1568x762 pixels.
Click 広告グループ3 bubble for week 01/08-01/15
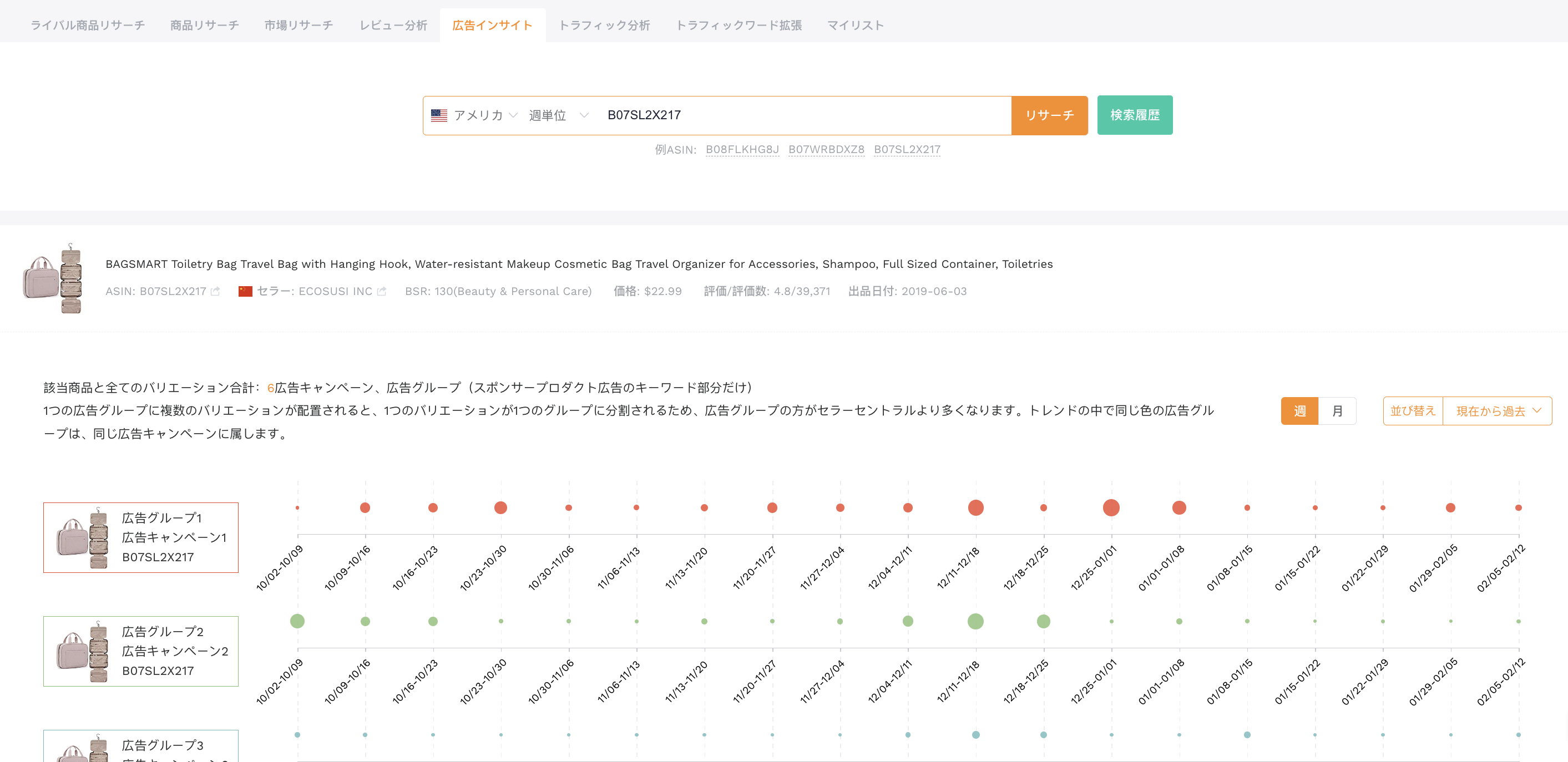pyautogui.click(x=1247, y=735)
